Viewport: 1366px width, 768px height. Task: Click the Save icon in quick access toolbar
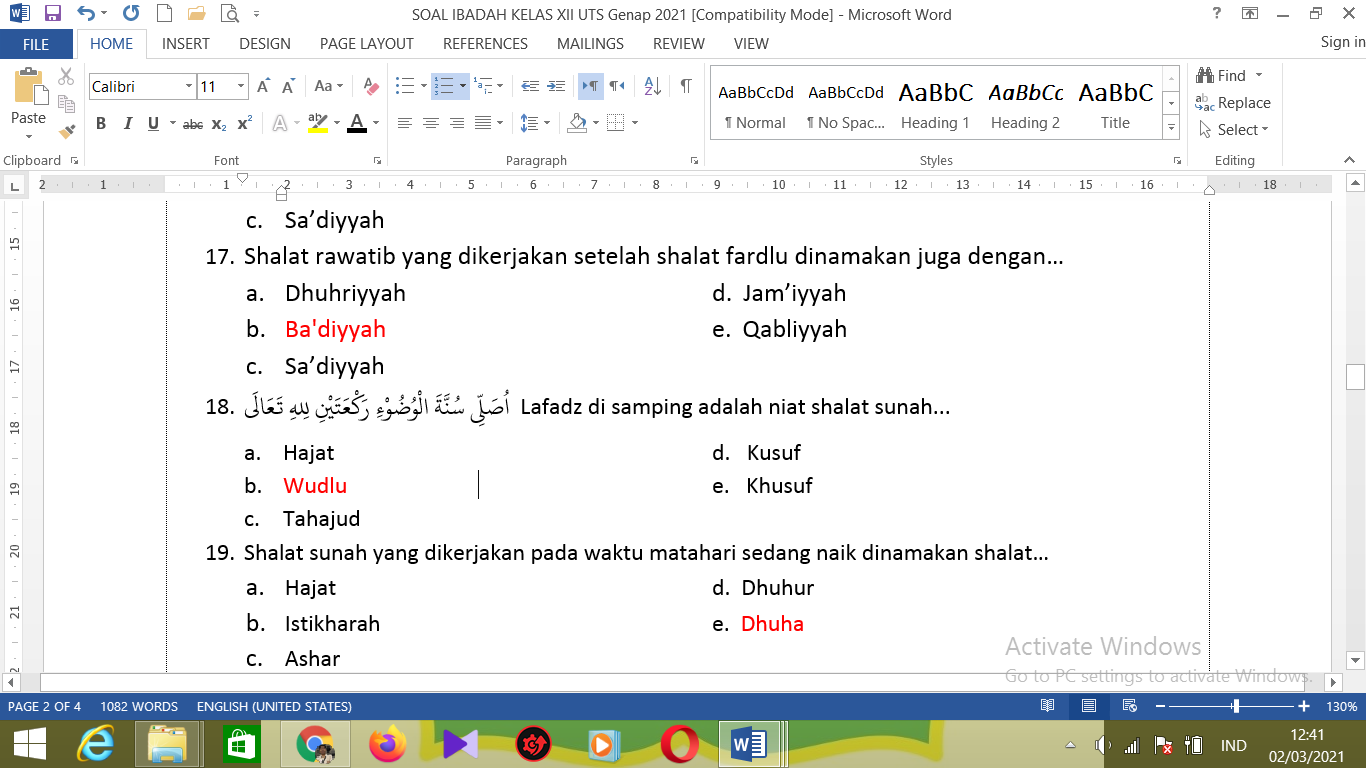53,14
